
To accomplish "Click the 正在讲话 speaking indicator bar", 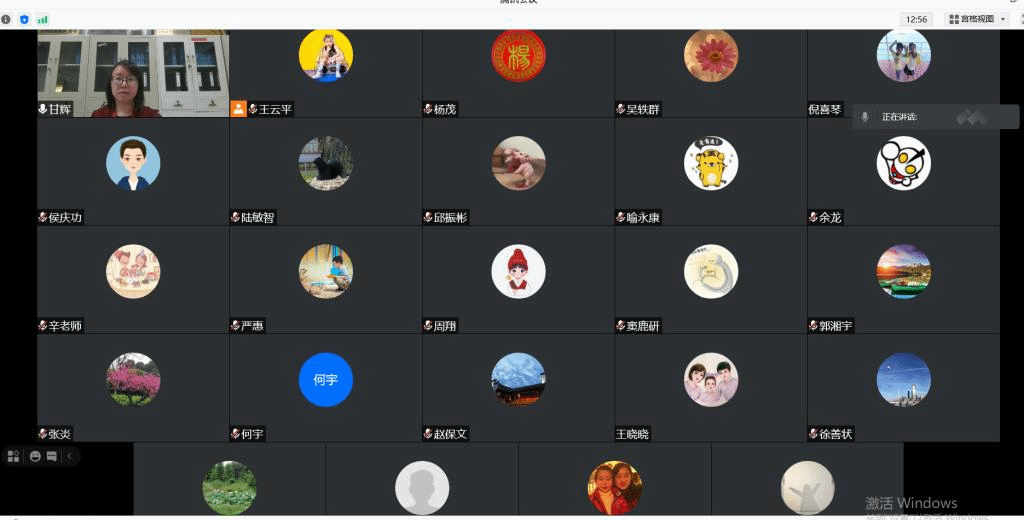I will (x=935, y=117).
